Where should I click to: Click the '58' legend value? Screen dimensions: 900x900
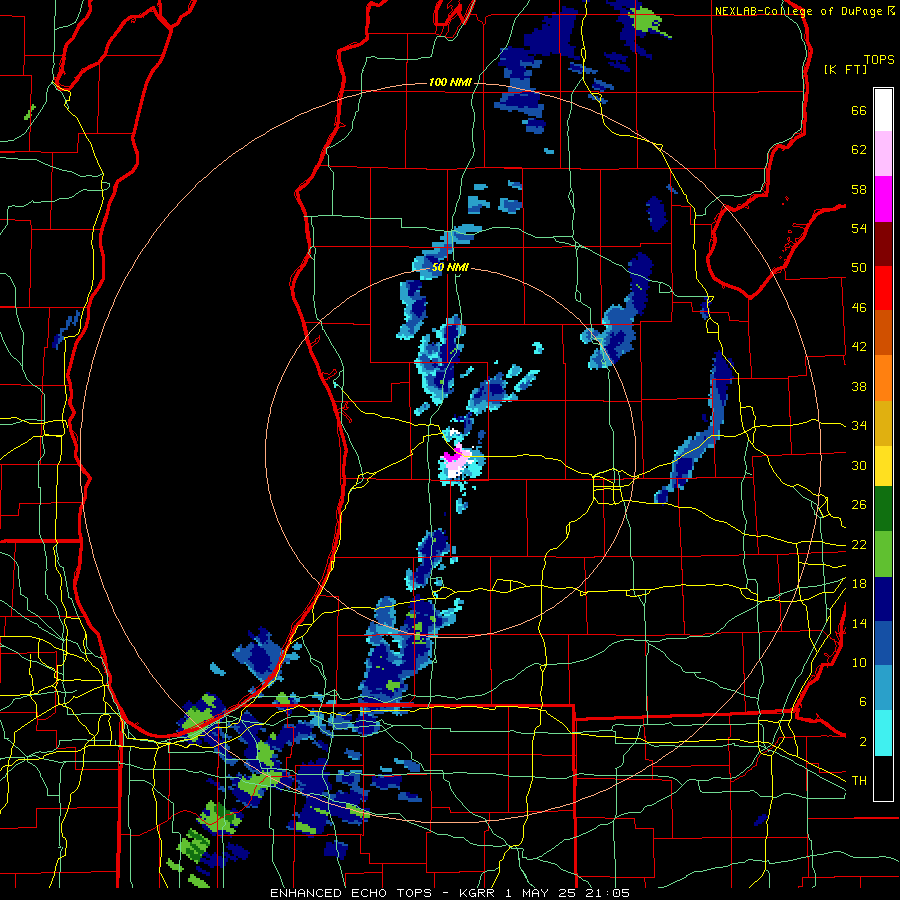click(x=859, y=190)
